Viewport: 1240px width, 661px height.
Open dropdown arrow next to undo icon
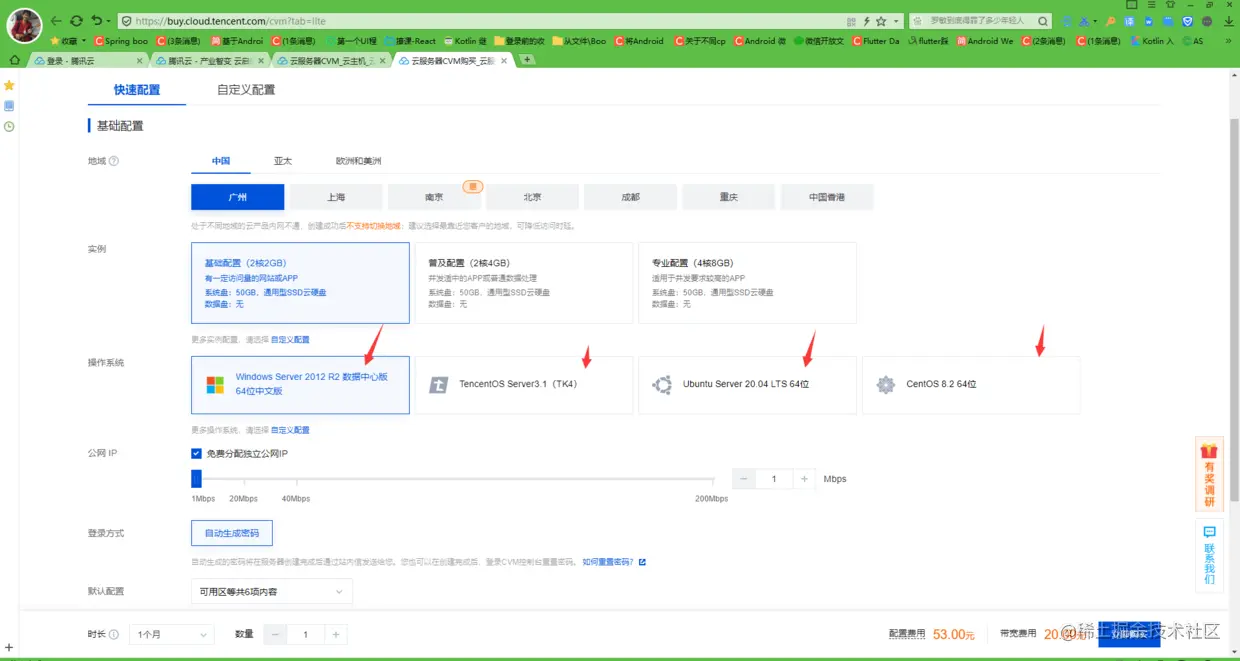(107, 21)
